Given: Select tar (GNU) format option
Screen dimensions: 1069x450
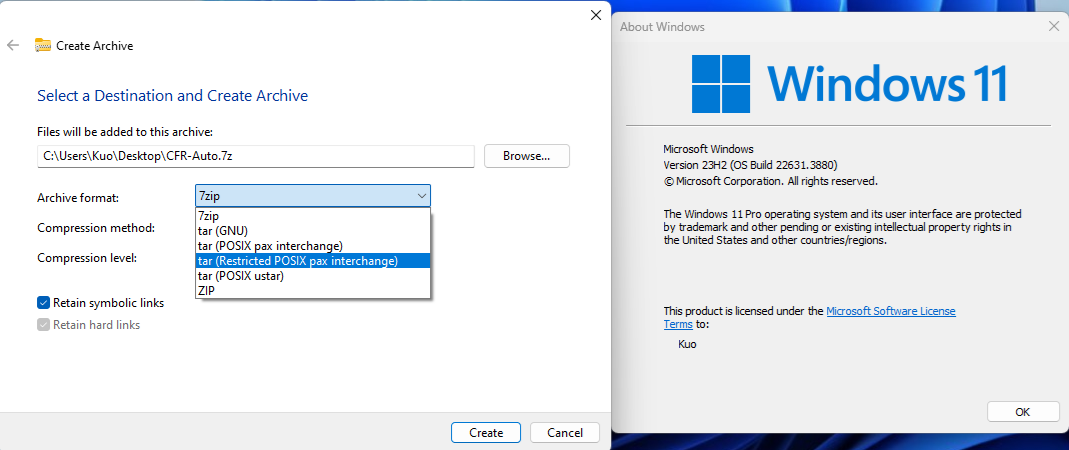Looking at the screenshot, I should 313,230.
